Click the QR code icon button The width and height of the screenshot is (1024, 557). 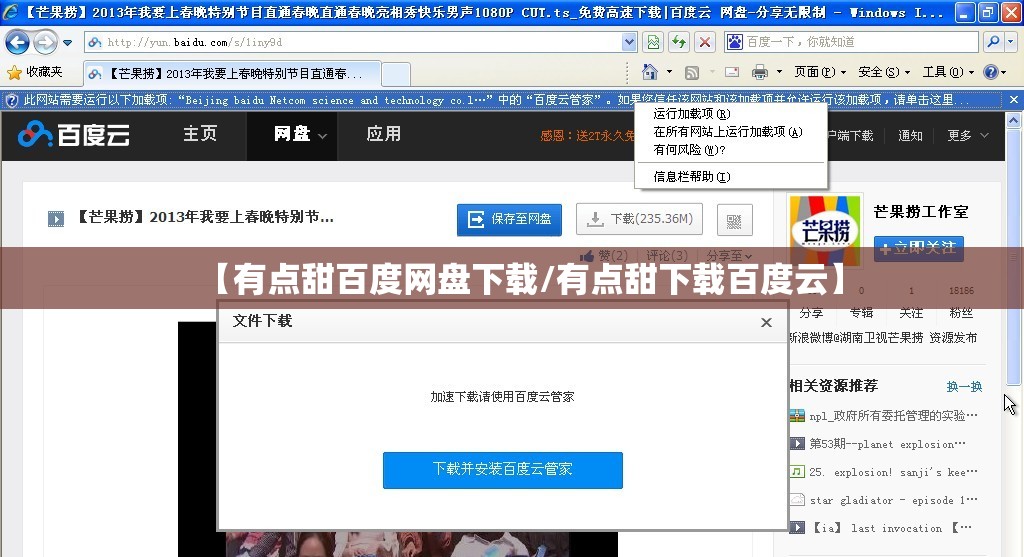[734, 221]
